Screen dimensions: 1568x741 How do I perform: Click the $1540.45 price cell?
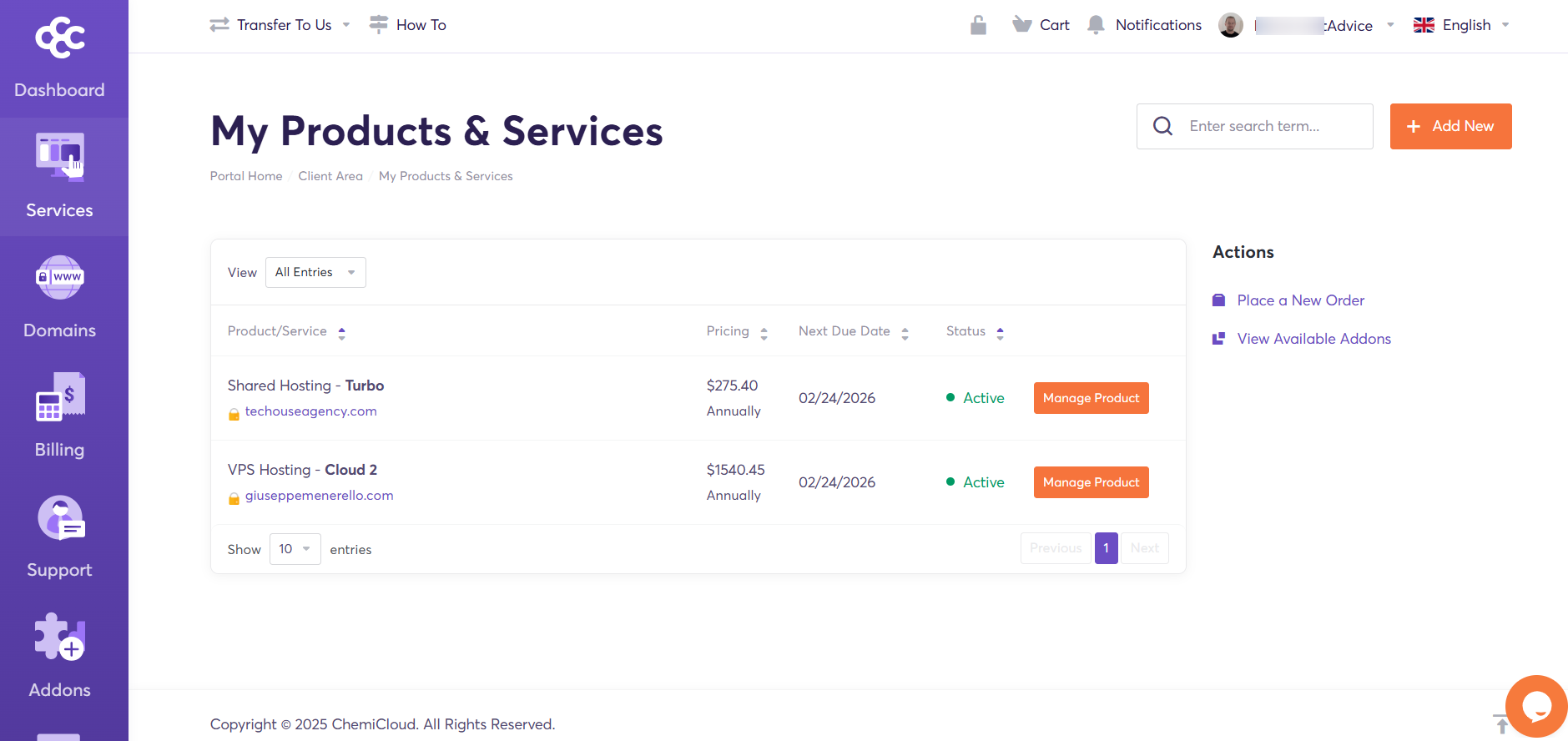[735, 470]
